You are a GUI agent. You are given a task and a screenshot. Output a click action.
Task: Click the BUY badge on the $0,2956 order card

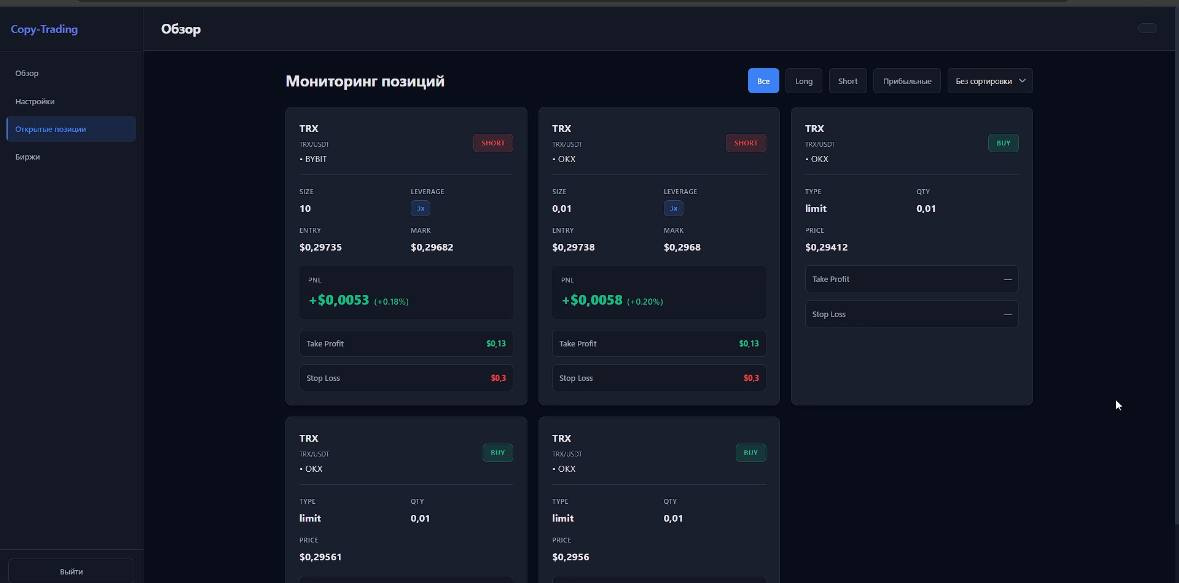[750, 453]
